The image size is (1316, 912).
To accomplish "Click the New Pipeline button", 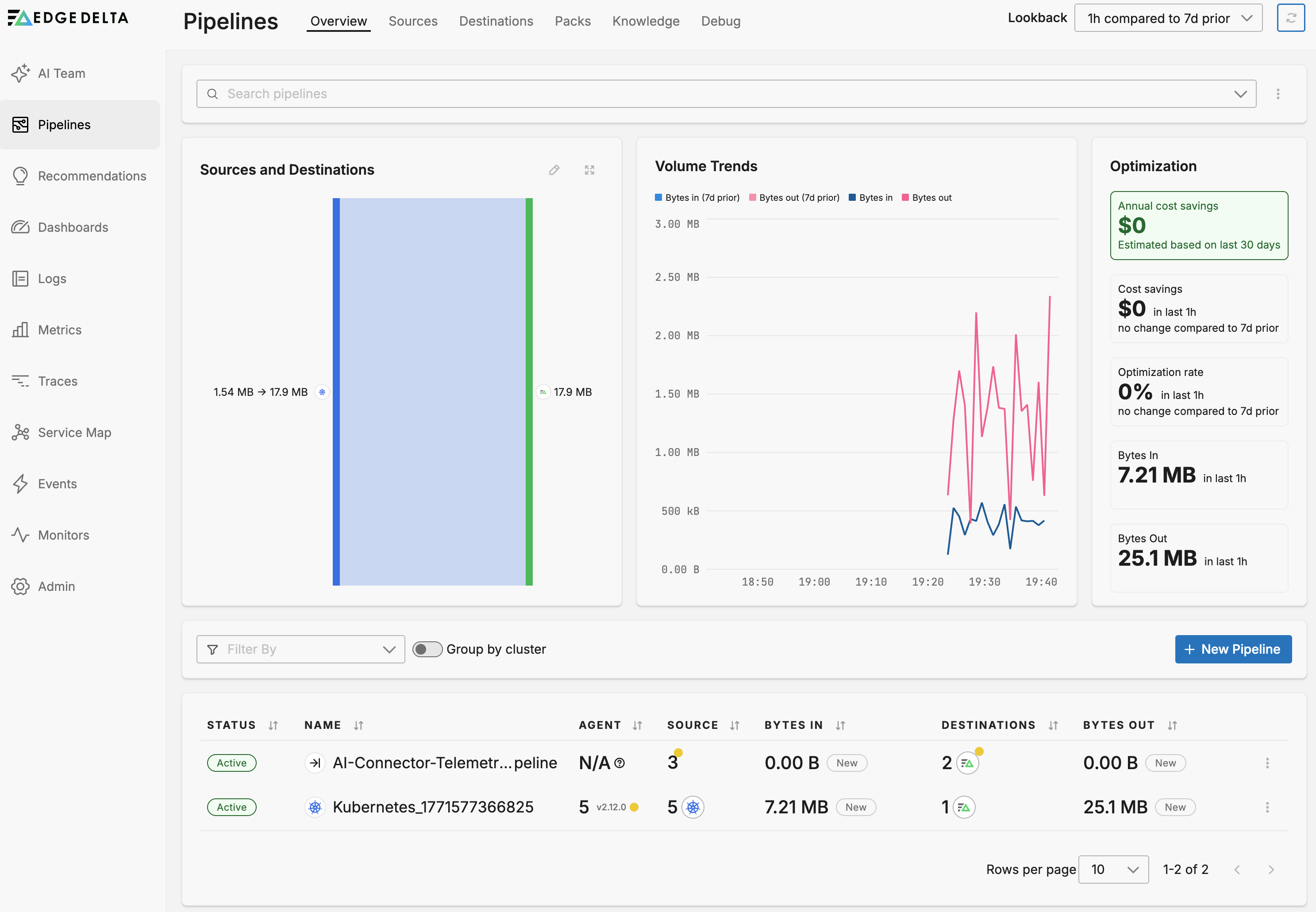I will point(1232,649).
